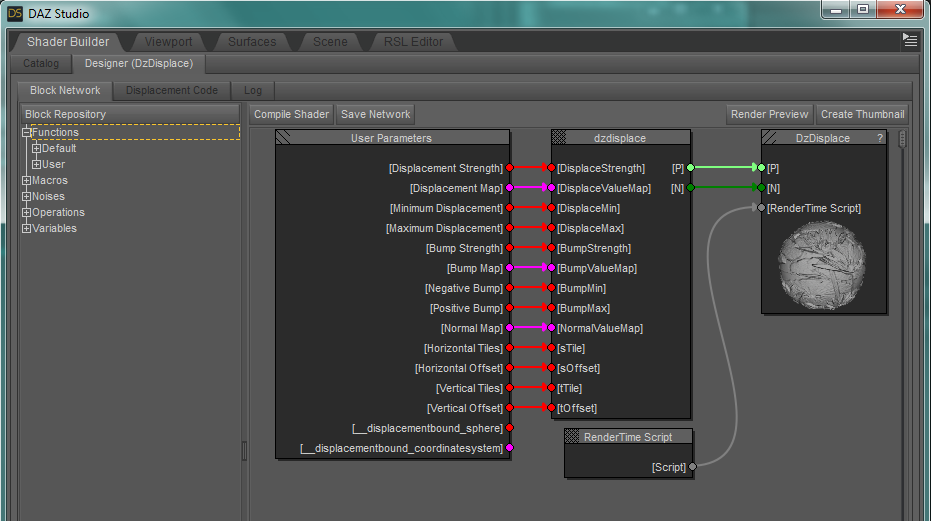
Task: Open the pane options menu icon
Action: (x=910, y=40)
